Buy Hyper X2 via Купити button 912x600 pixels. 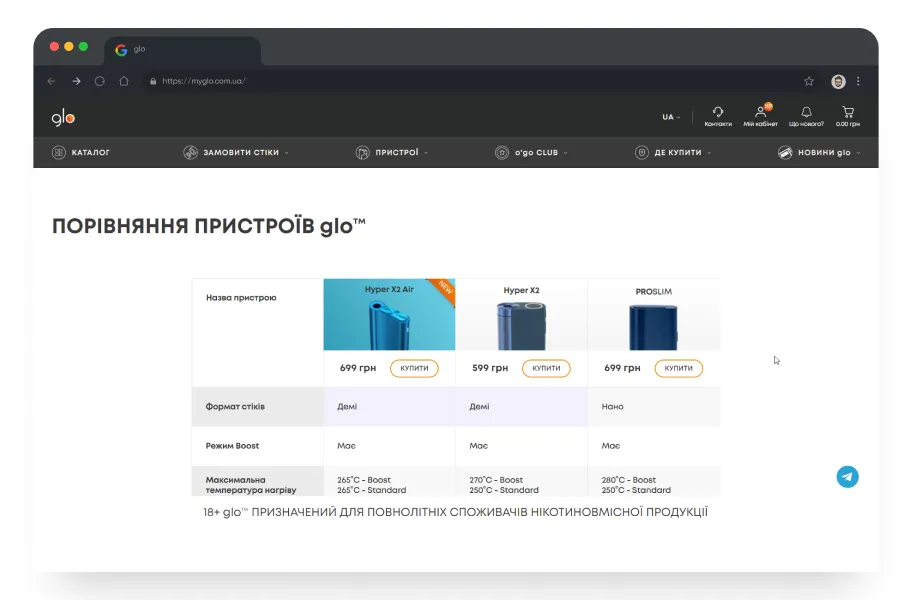pyautogui.click(x=546, y=368)
